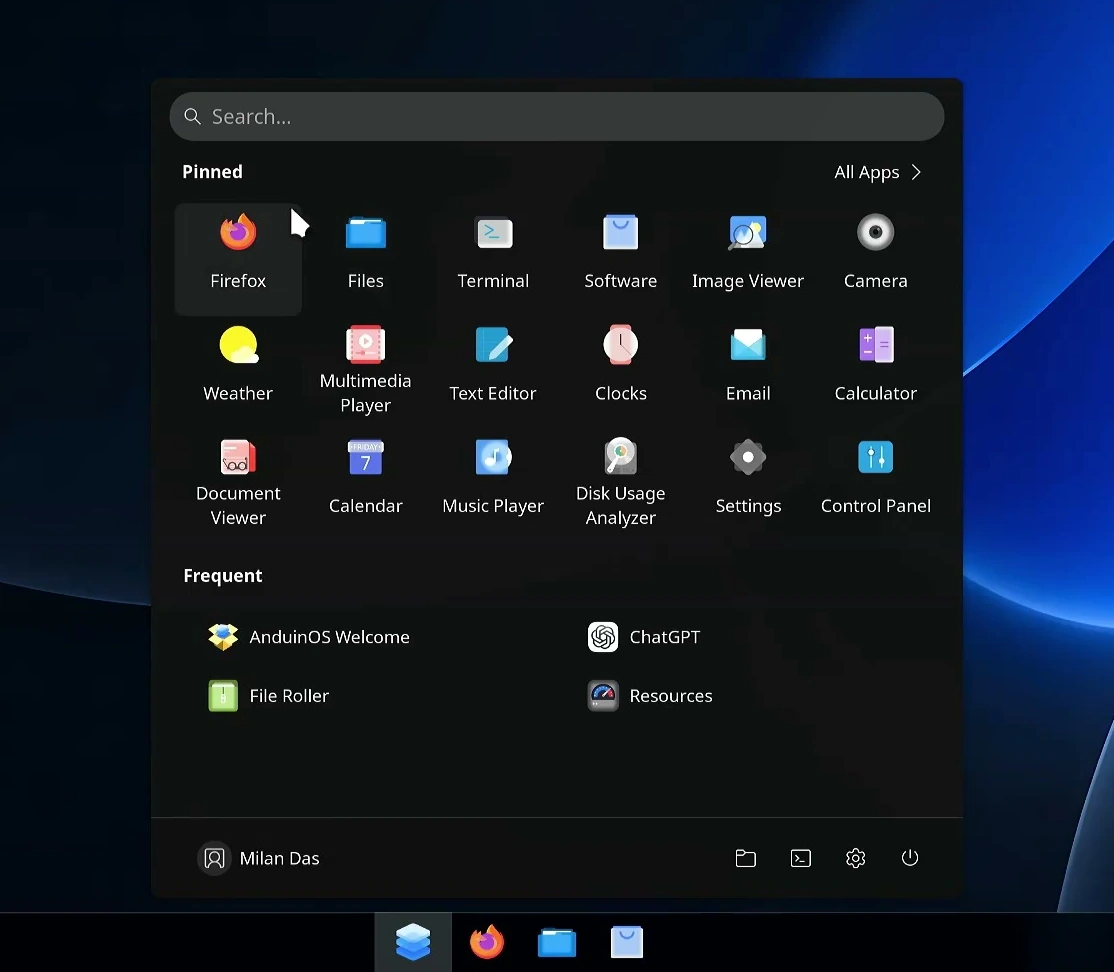This screenshot has width=1114, height=972.
Task: Show All Apps
Action: pos(877,172)
